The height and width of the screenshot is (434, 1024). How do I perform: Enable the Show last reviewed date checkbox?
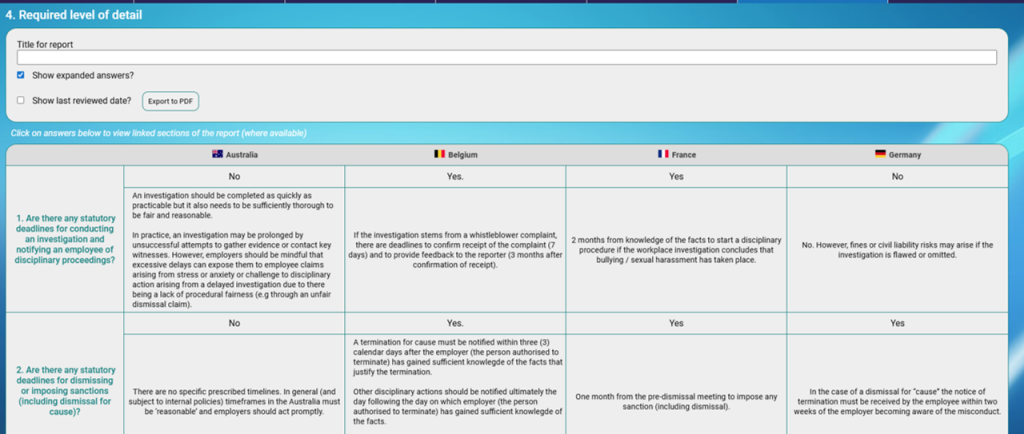click(21, 100)
